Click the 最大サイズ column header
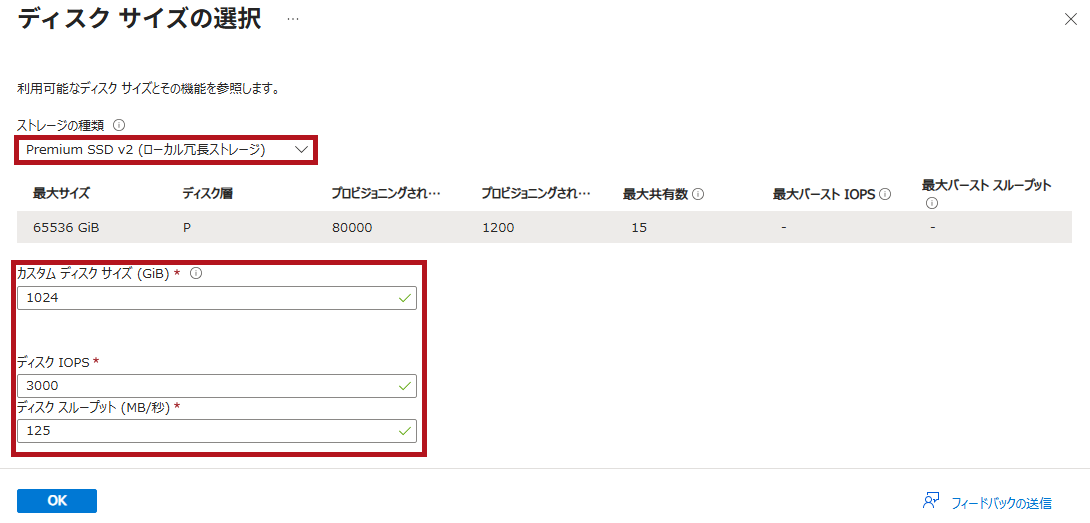The width and height of the screenshot is (1090, 523). click(61, 194)
